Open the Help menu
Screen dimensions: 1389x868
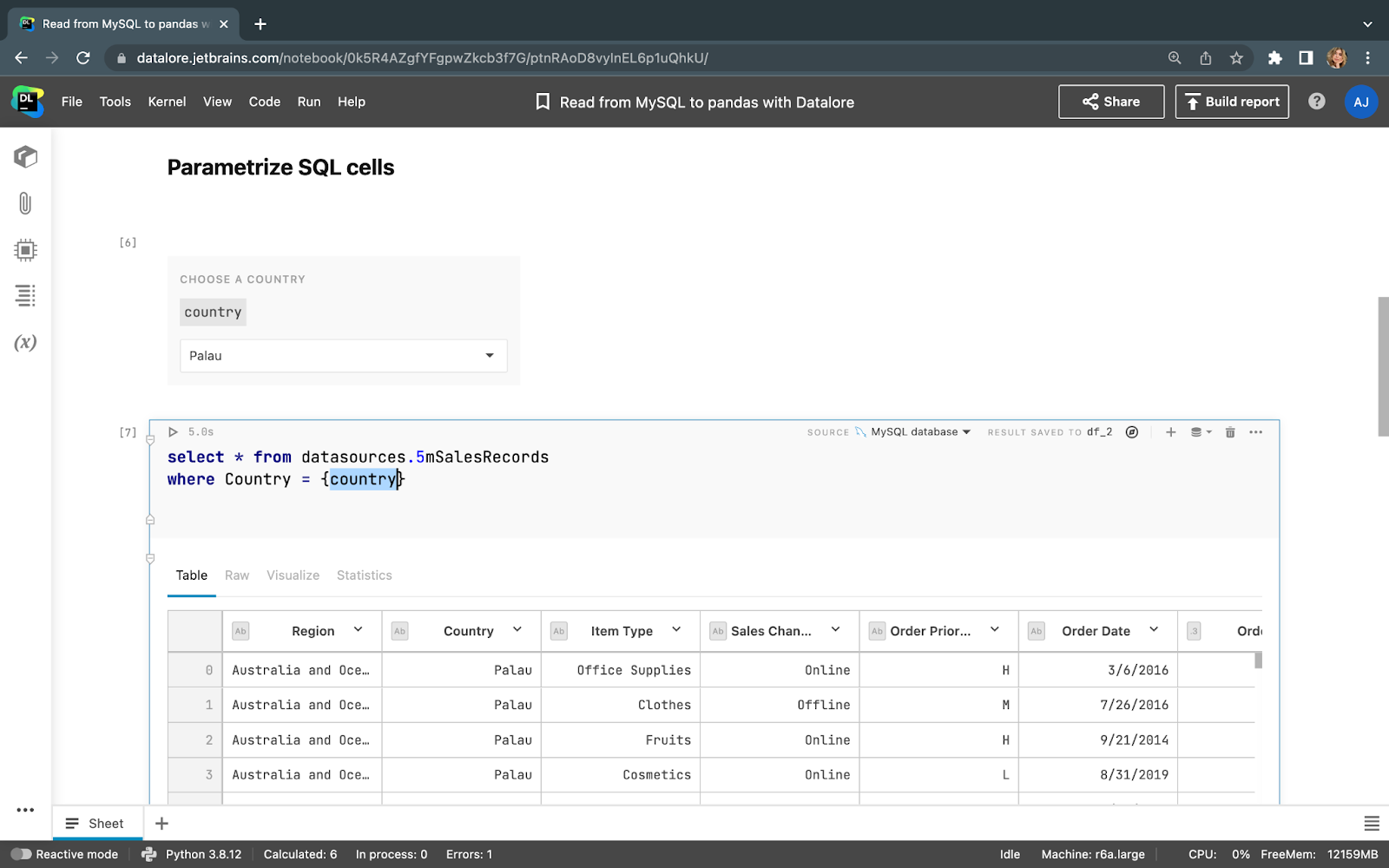pyautogui.click(x=352, y=102)
